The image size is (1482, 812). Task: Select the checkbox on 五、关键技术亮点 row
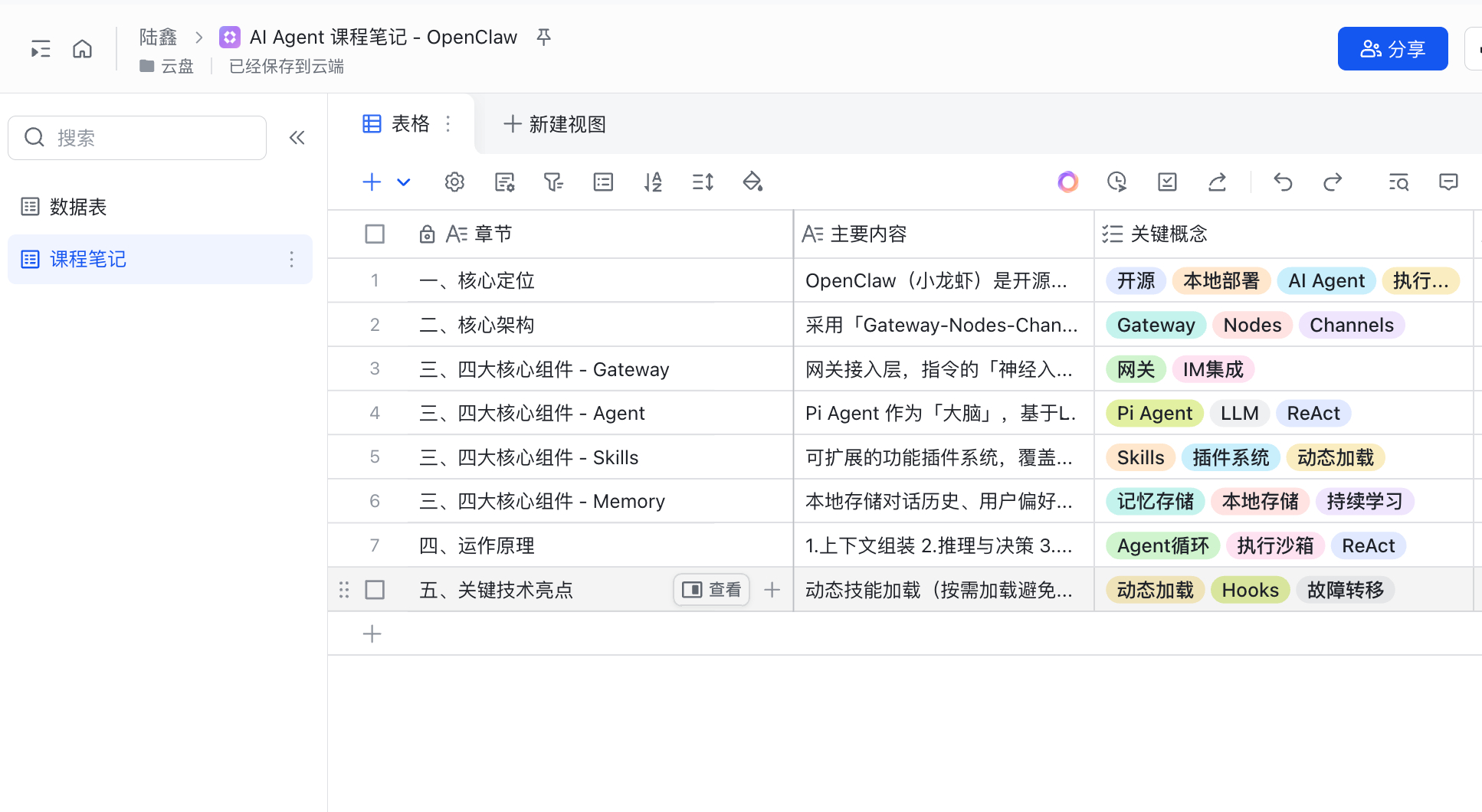coord(375,590)
